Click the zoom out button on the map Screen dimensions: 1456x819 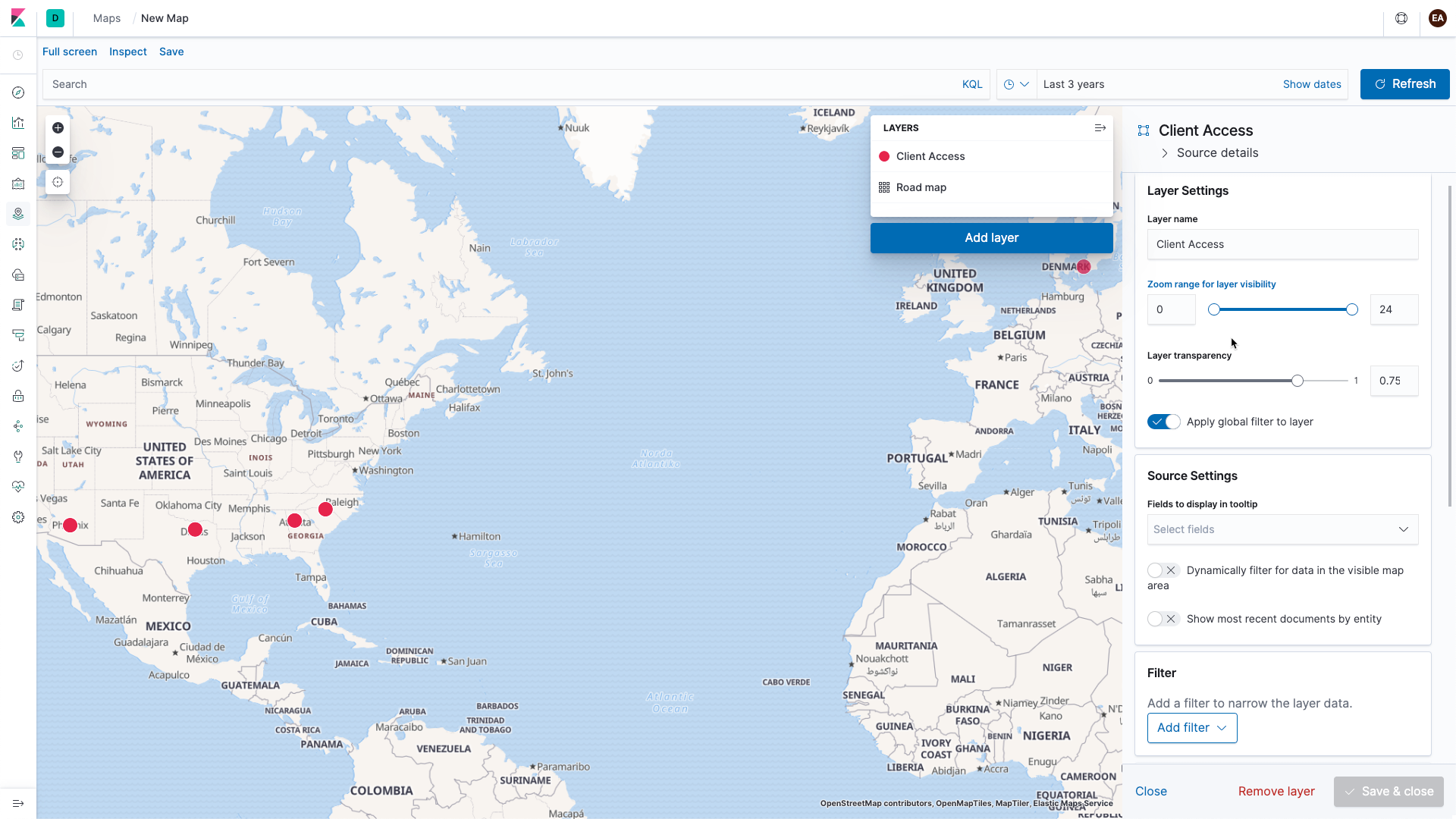[57, 152]
